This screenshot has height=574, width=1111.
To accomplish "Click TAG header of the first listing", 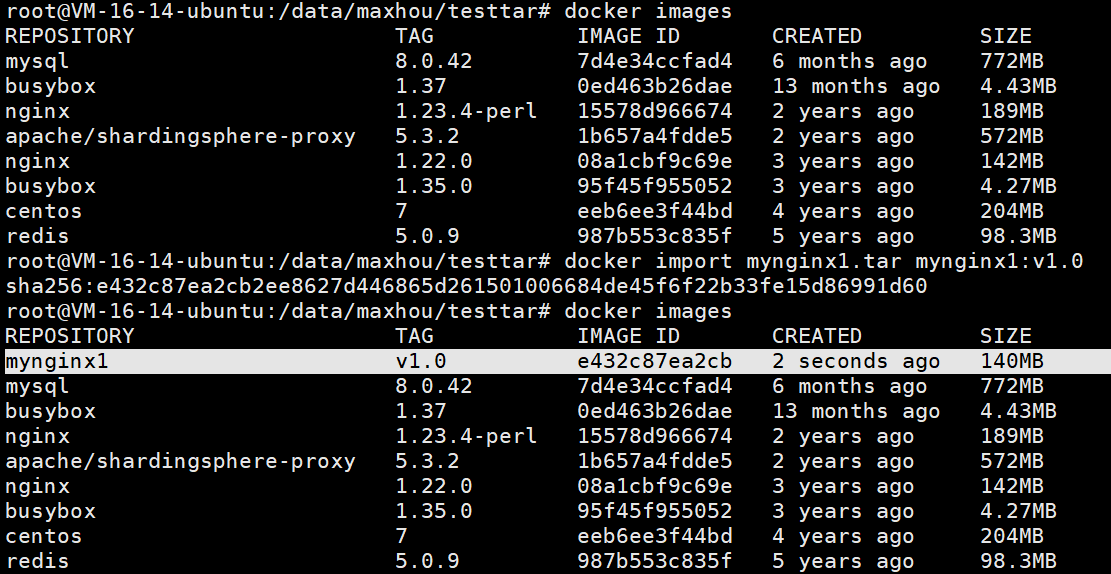I will click(414, 36).
